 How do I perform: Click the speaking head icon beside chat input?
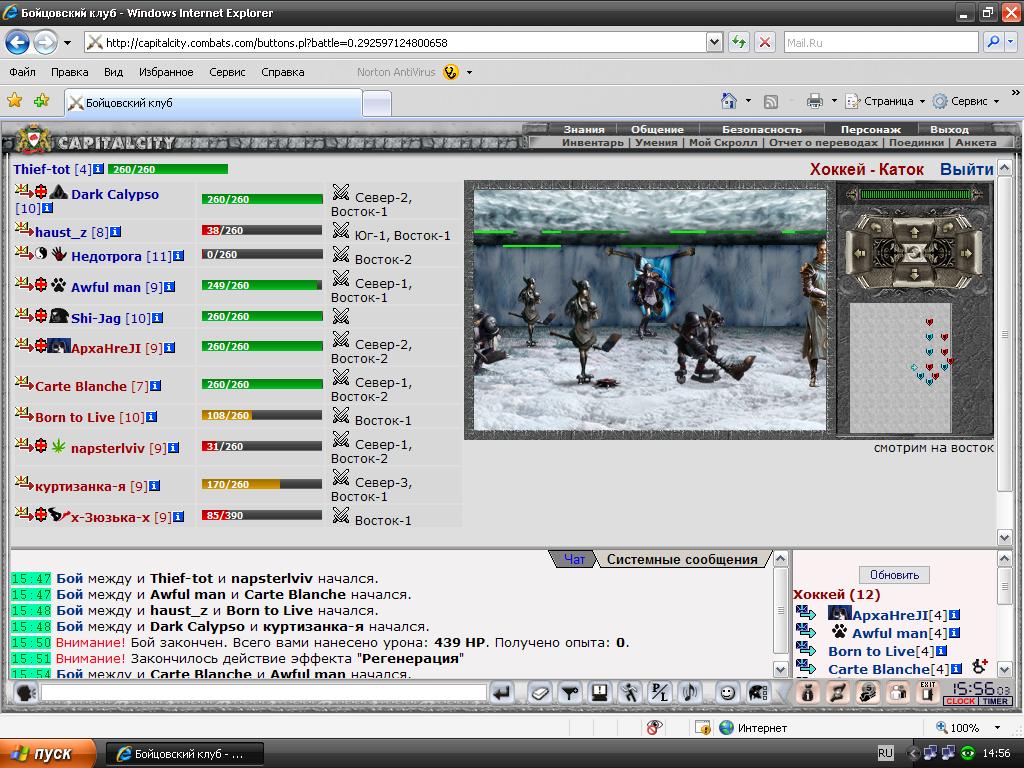click(x=25, y=693)
